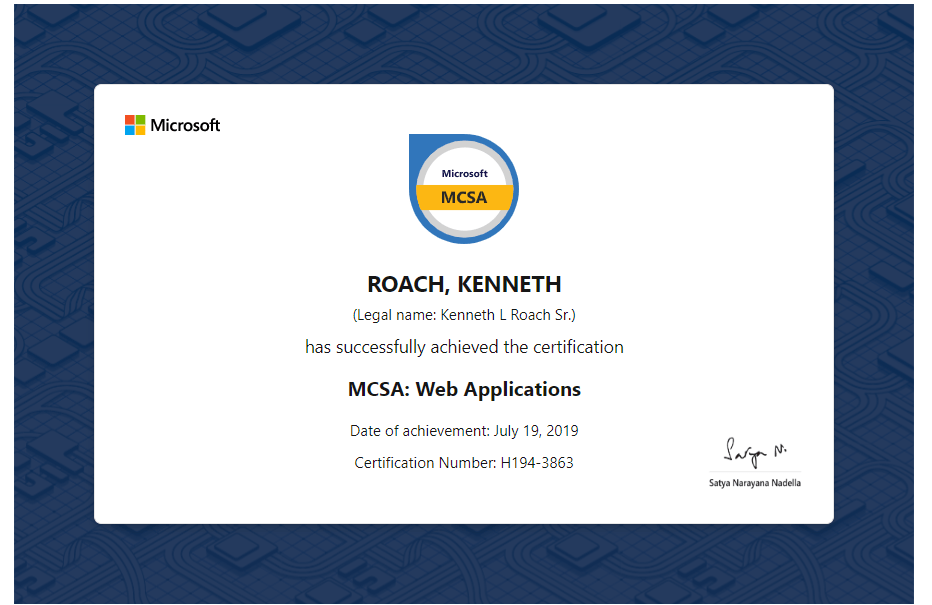Click the Microsoft wordmark next to the logo
932x605 pixels.
point(185,125)
